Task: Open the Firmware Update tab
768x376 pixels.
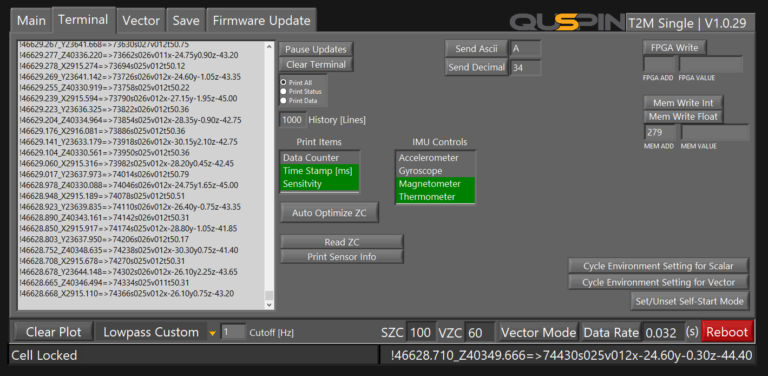Action: tap(261, 21)
